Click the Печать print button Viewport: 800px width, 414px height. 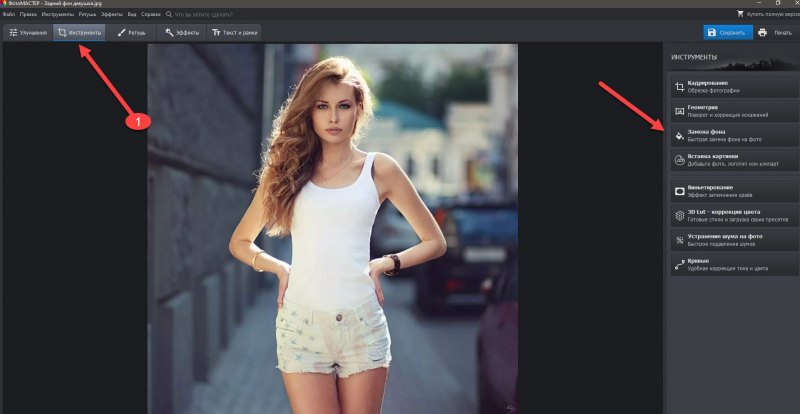click(x=775, y=33)
